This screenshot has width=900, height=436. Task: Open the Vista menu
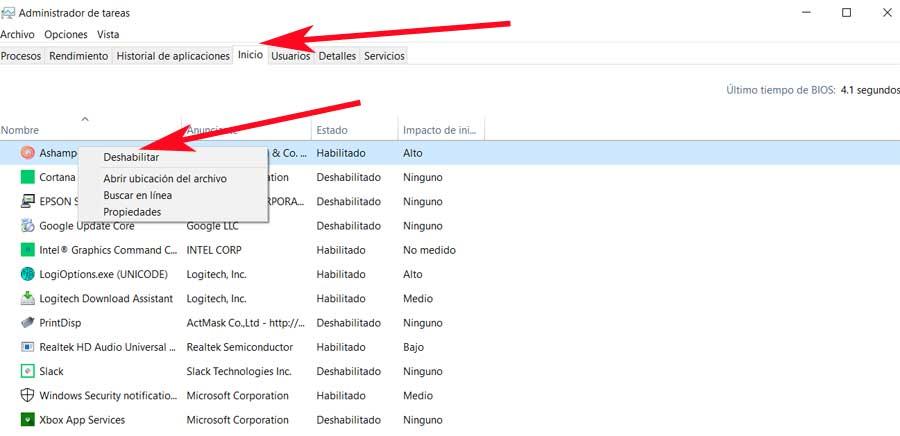108,34
